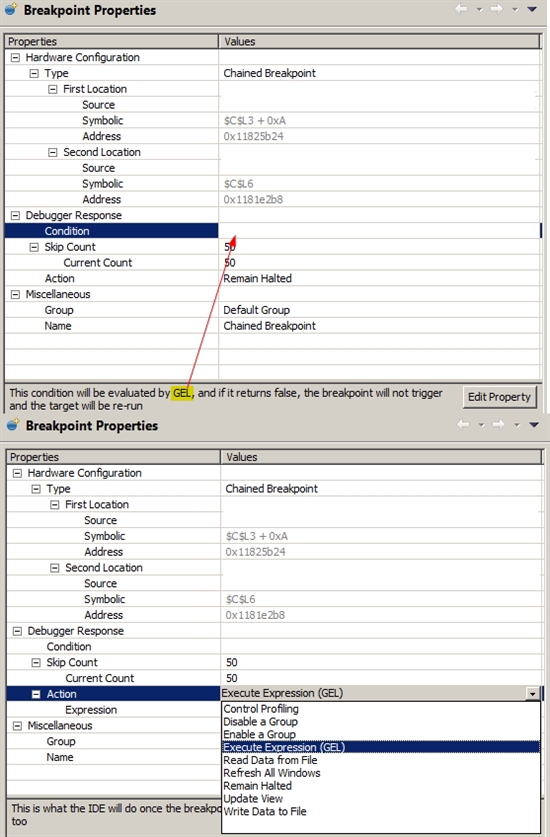This screenshot has height=837, width=550.
Task: Open the Action dropdown arrow in lower panel
Action: (532, 694)
